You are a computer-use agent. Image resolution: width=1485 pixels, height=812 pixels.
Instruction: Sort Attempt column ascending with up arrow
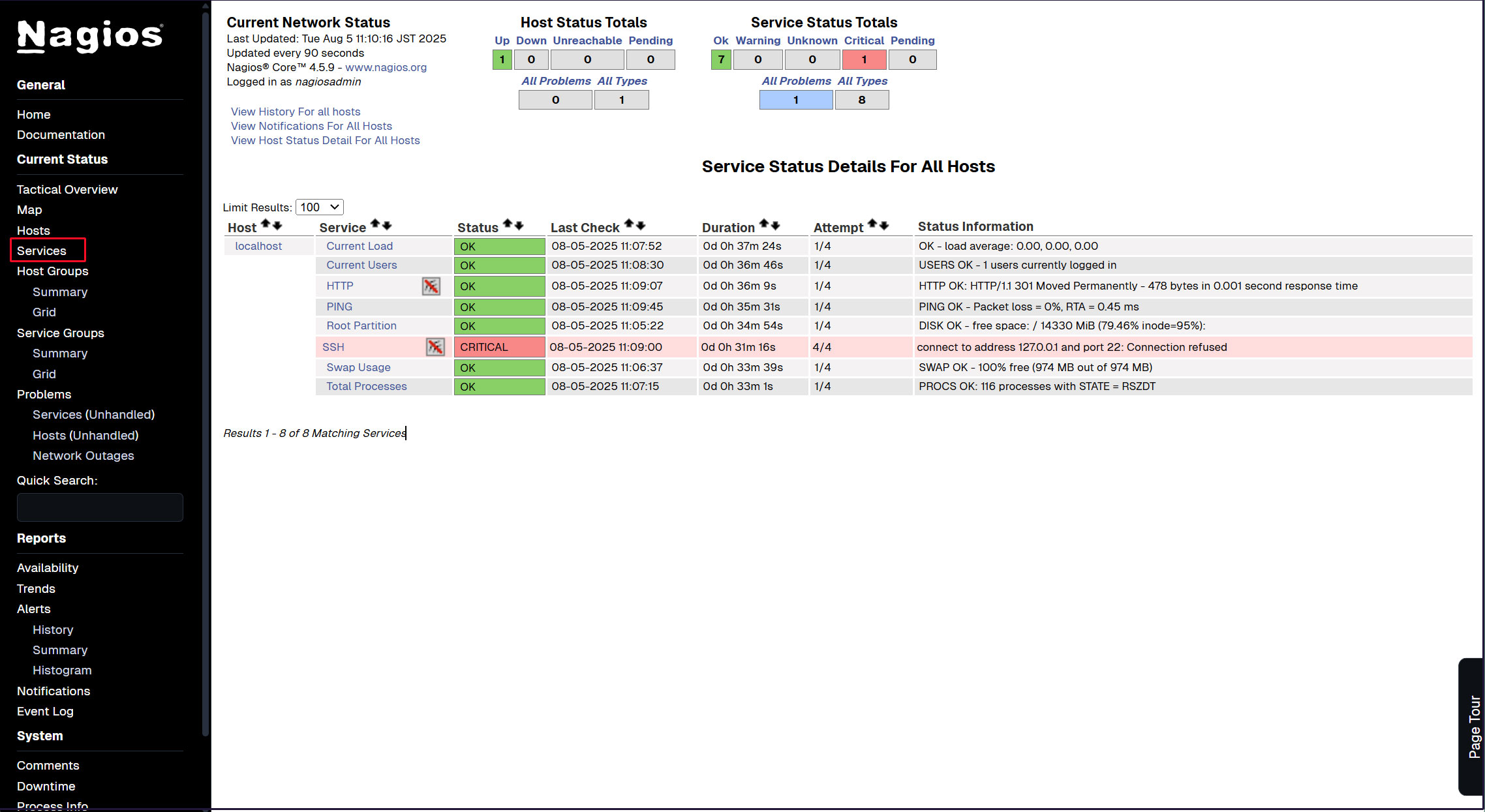pyautogui.click(x=872, y=224)
